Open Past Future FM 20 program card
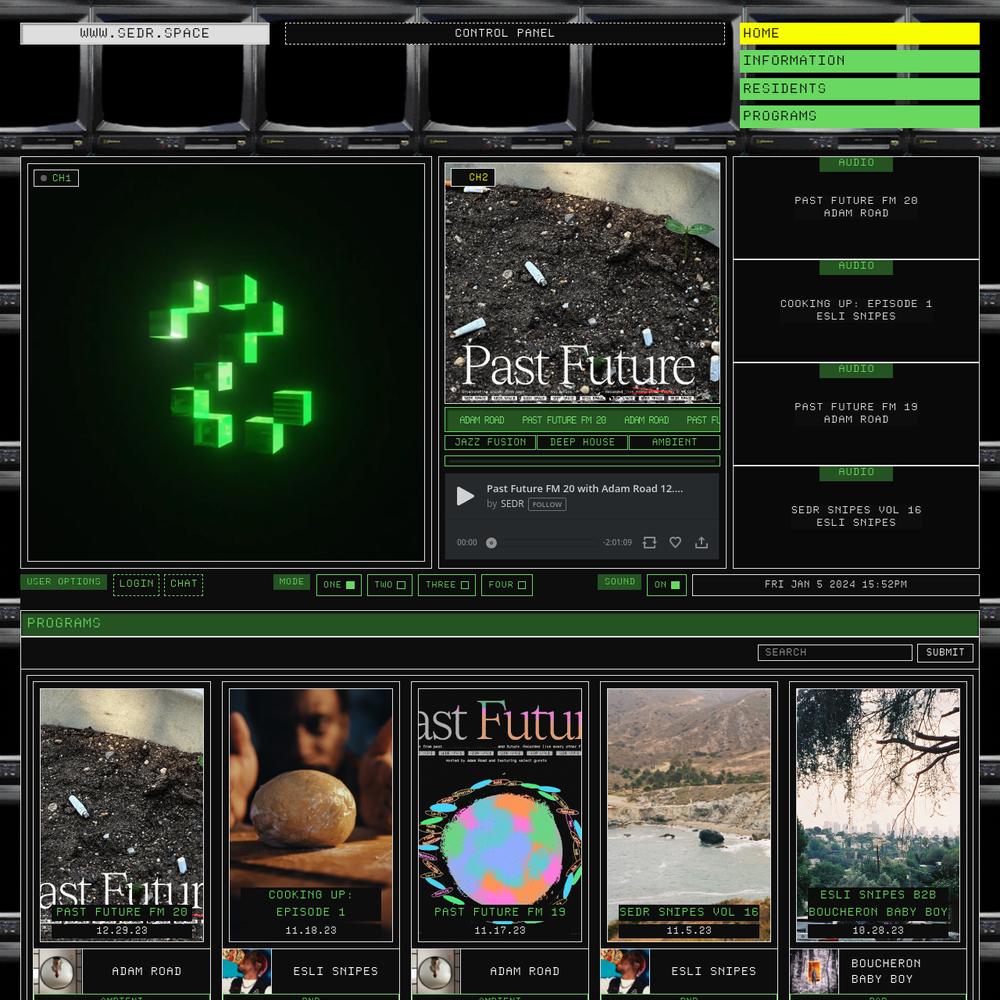1000x1000 pixels. pos(122,814)
